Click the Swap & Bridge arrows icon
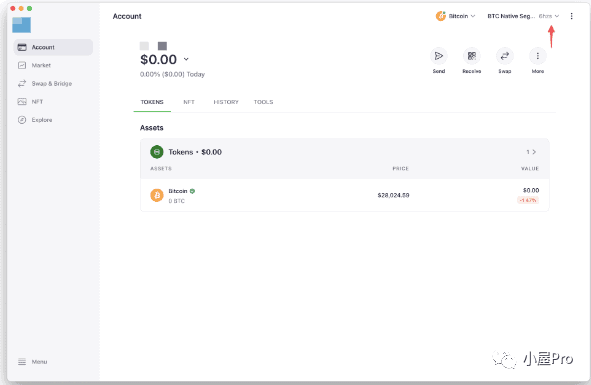Viewport: 591px width, 385px height. (22, 83)
